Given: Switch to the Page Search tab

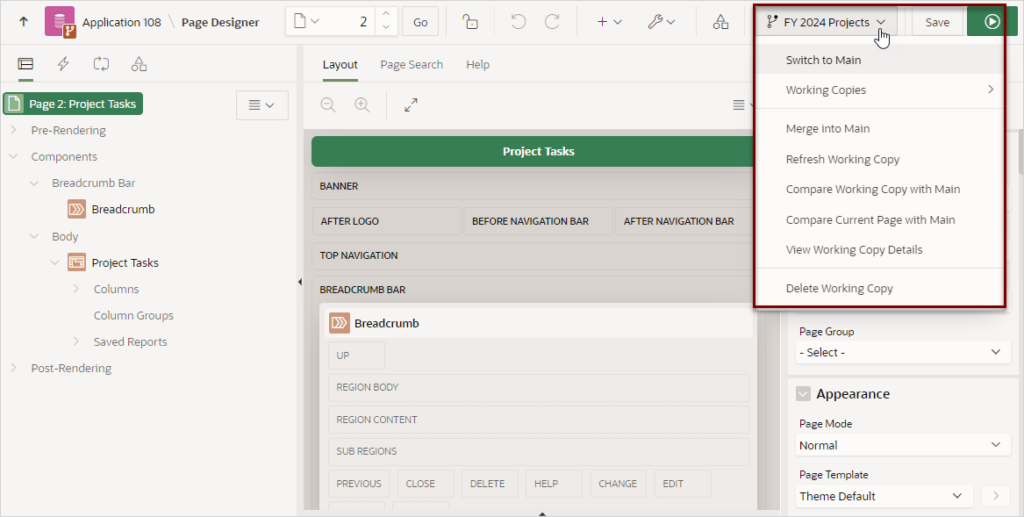Looking at the screenshot, I should [x=411, y=64].
